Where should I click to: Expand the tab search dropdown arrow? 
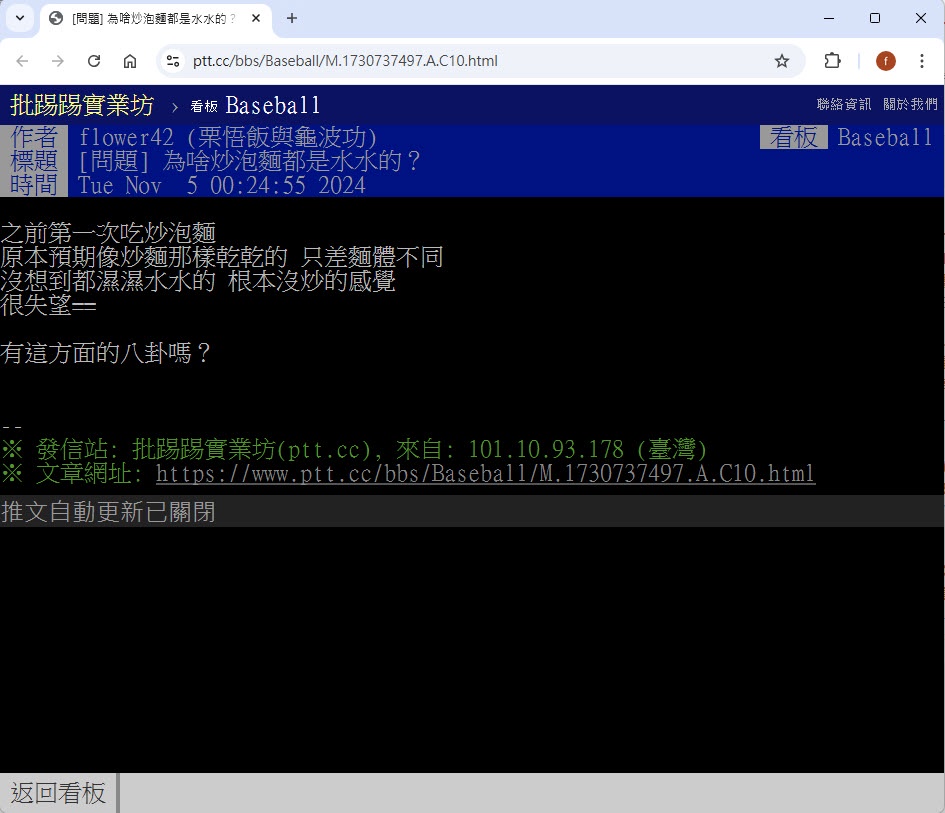[19, 18]
